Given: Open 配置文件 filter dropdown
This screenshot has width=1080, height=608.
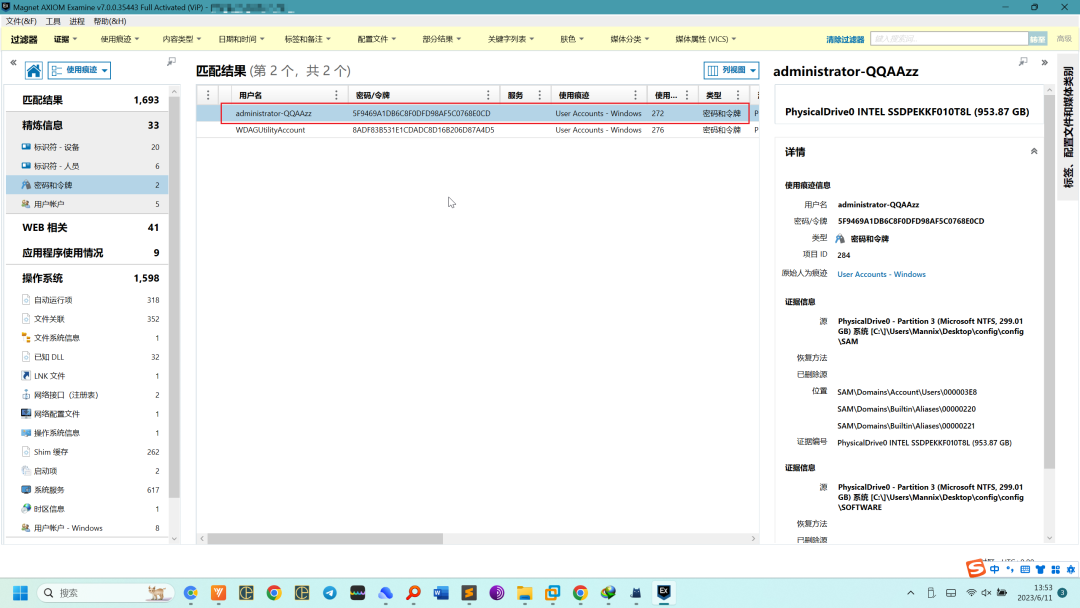Looking at the screenshot, I should coord(376,39).
